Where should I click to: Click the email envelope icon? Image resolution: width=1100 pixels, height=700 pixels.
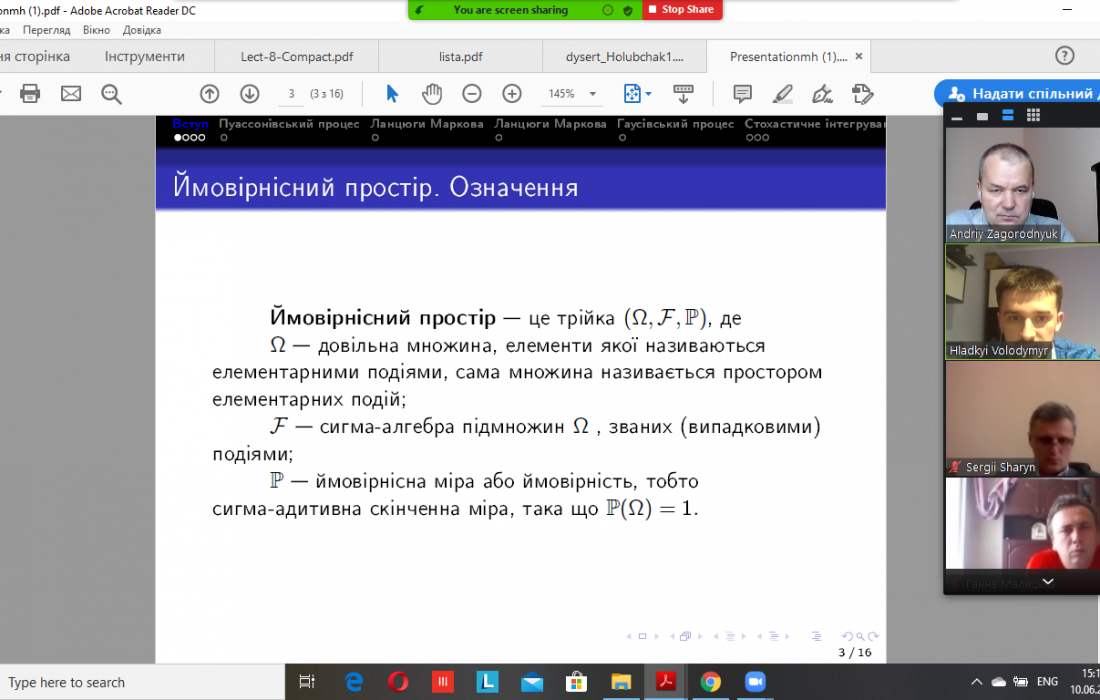point(71,94)
